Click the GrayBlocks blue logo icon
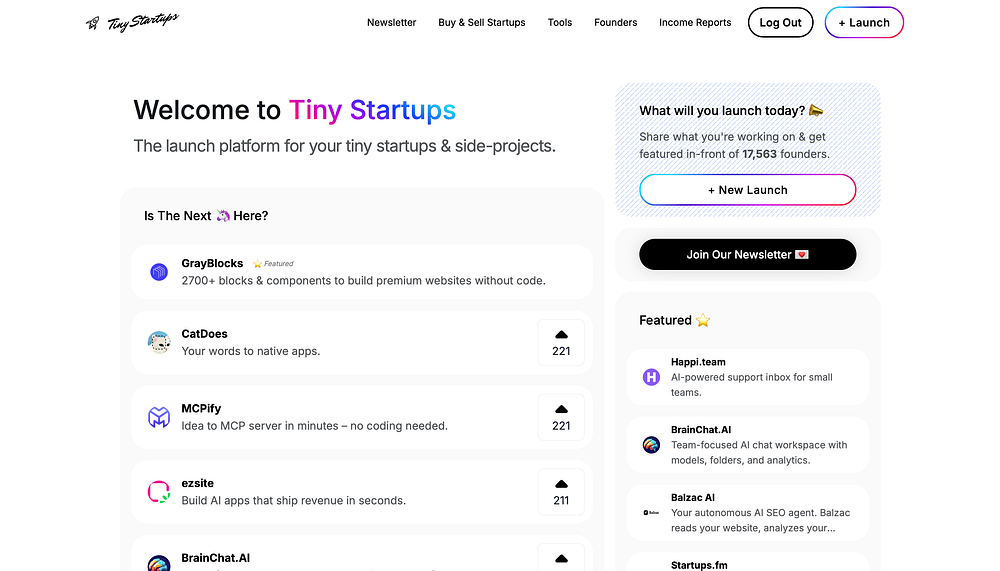Screen dimensions: 1000x571 tap(159, 272)
